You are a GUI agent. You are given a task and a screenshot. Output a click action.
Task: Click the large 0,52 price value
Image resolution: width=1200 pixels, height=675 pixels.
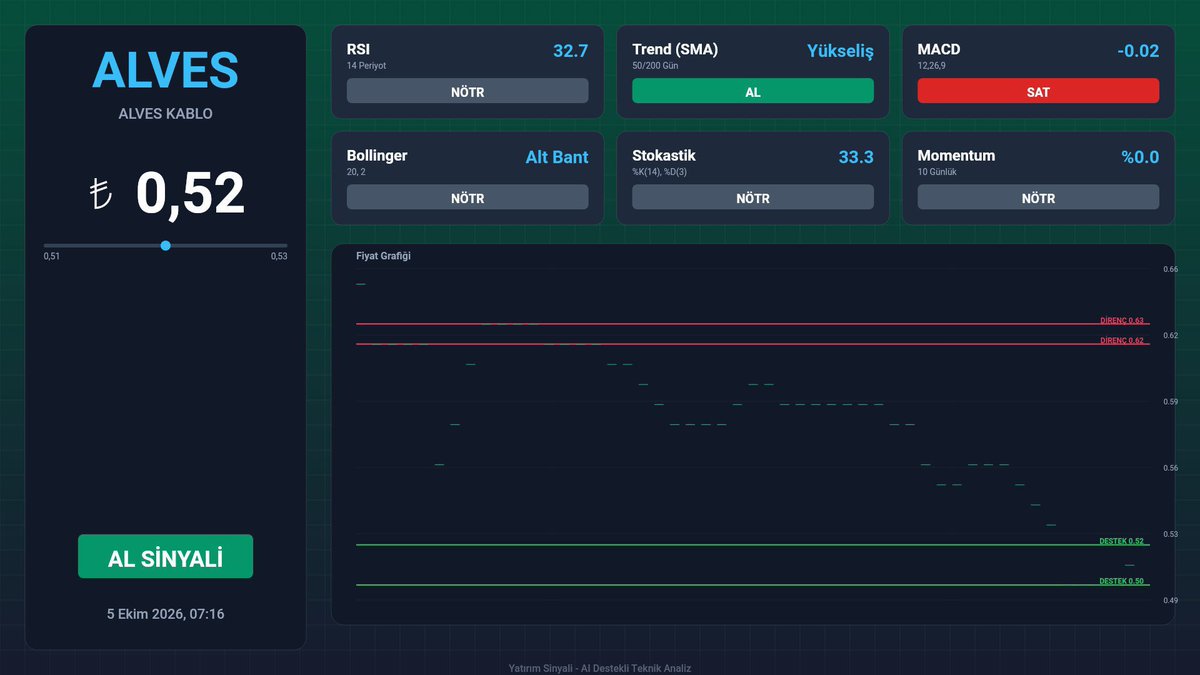coord(191,194)
